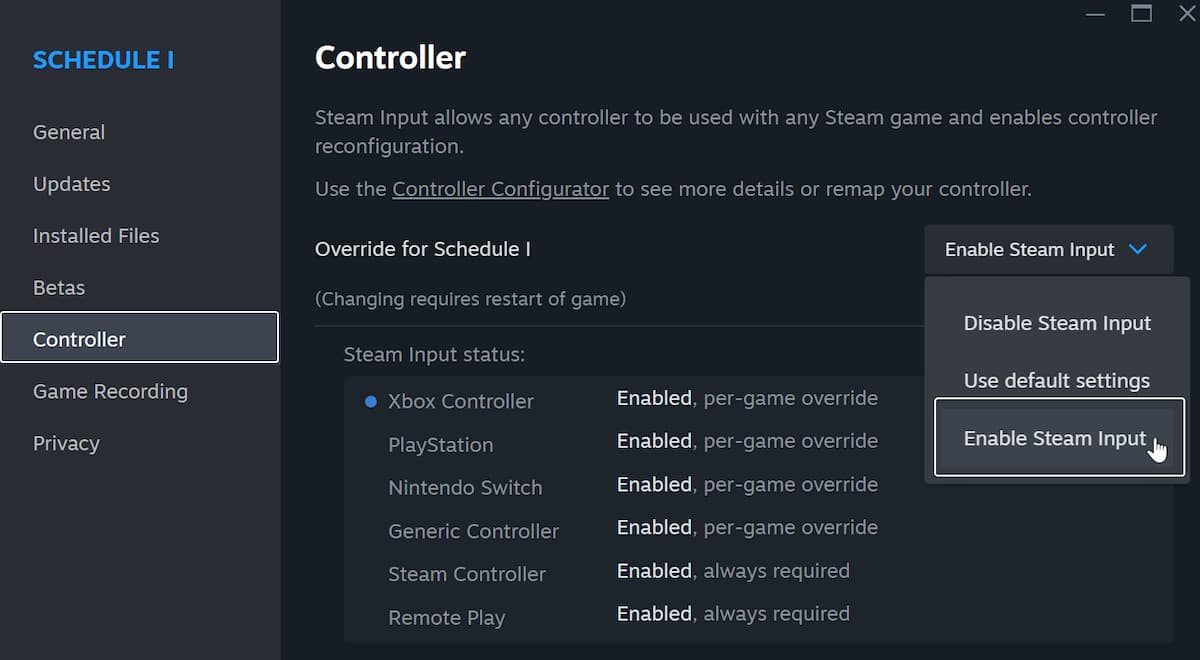The height and width of the screenshot is (660, 1200).
Task: Click the PlayStation status entry
Action: [x=440, y=445]
